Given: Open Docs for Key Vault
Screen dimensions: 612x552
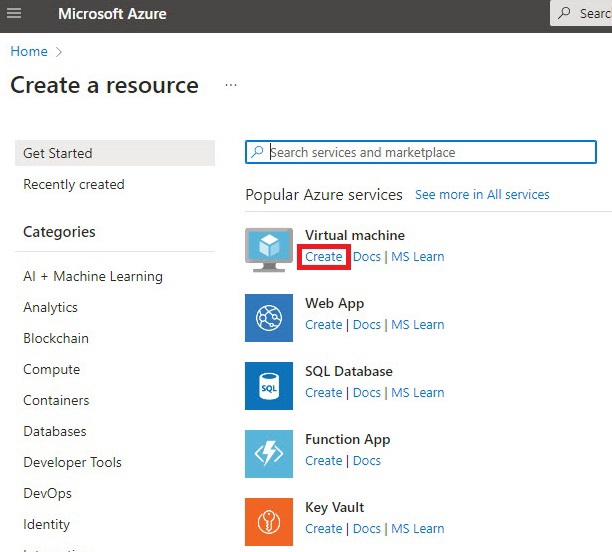Looking at the screenshot, I should click(x=366, y=528).
